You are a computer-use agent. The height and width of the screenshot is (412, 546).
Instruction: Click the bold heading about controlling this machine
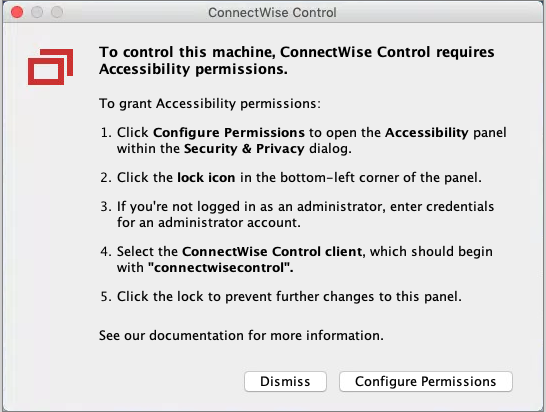[296, 61]
